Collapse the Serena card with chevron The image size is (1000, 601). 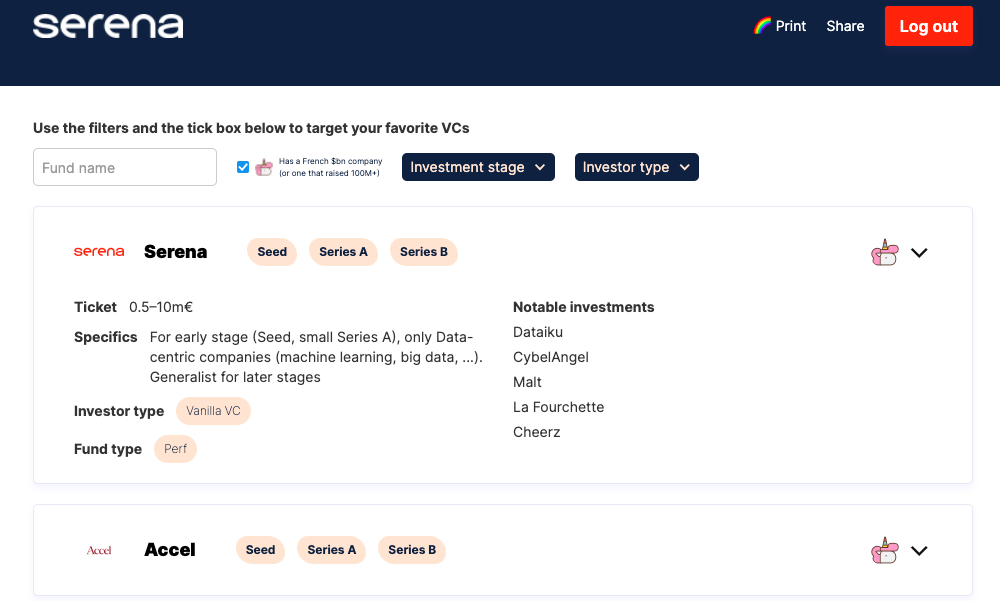919,253
